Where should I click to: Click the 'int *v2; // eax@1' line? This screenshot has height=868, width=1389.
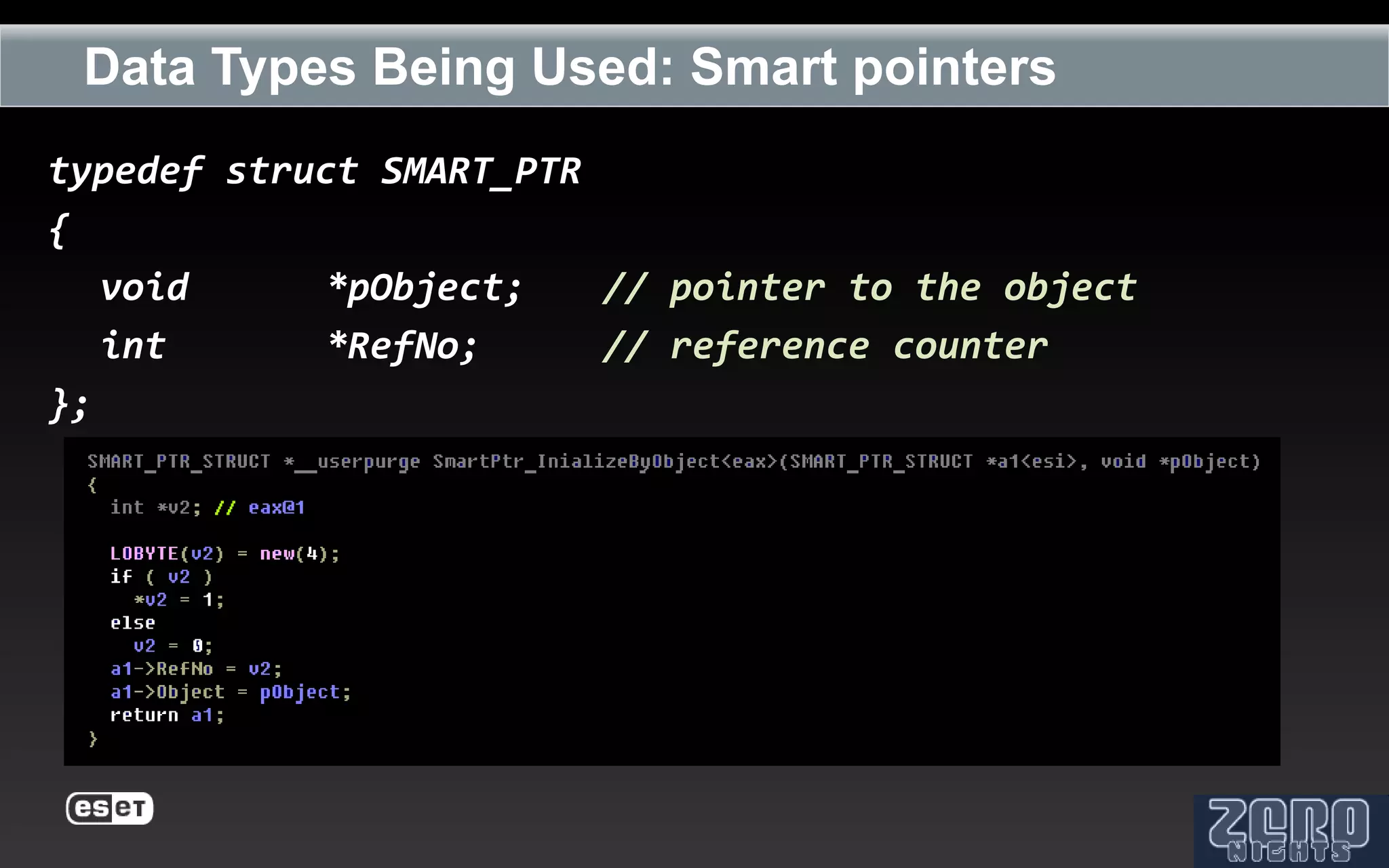pyautogui.click(x=208, y=507)
